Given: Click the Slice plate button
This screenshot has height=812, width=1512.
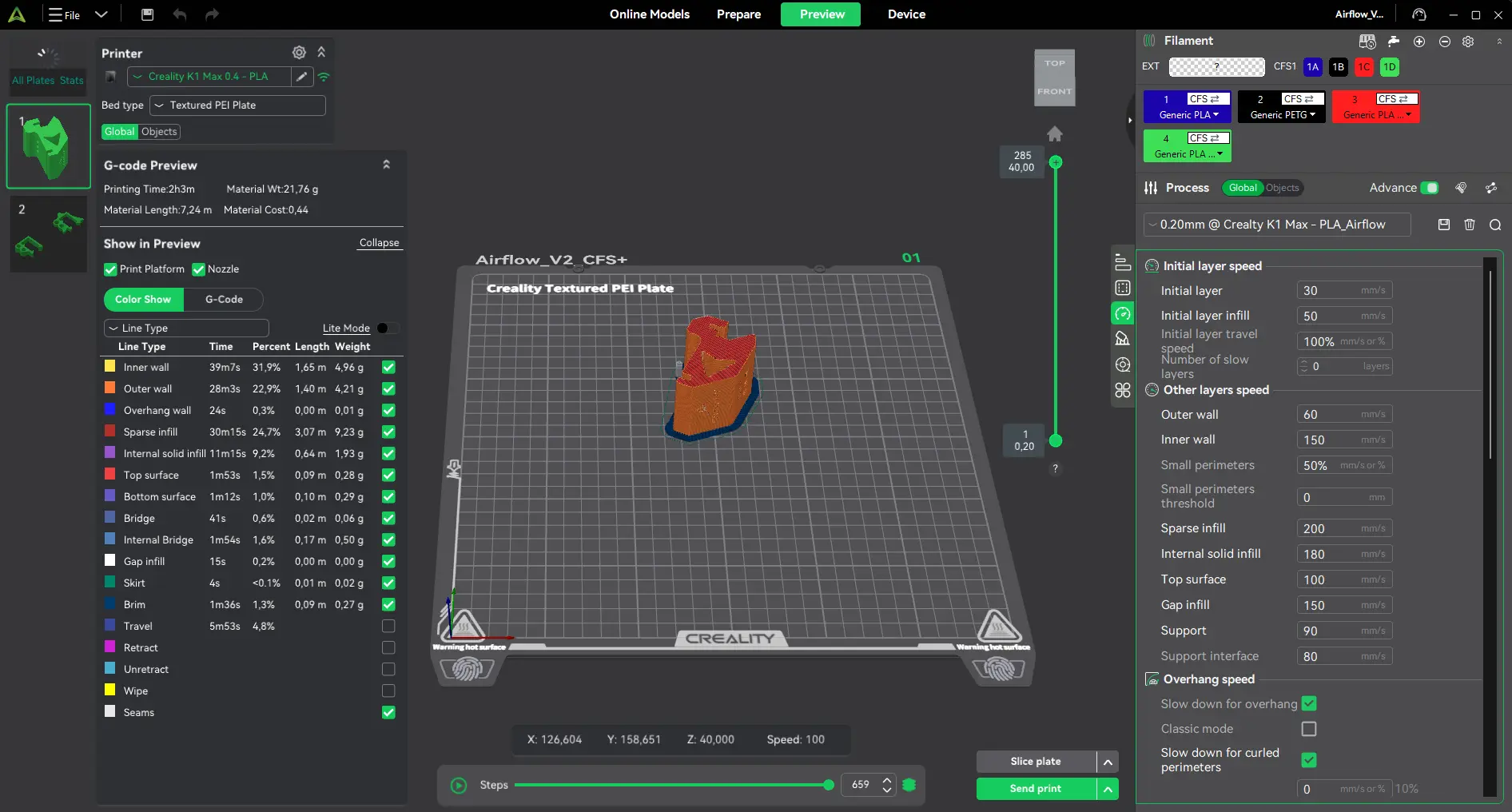Looking at the screenshot, I should pos(1036,762).
